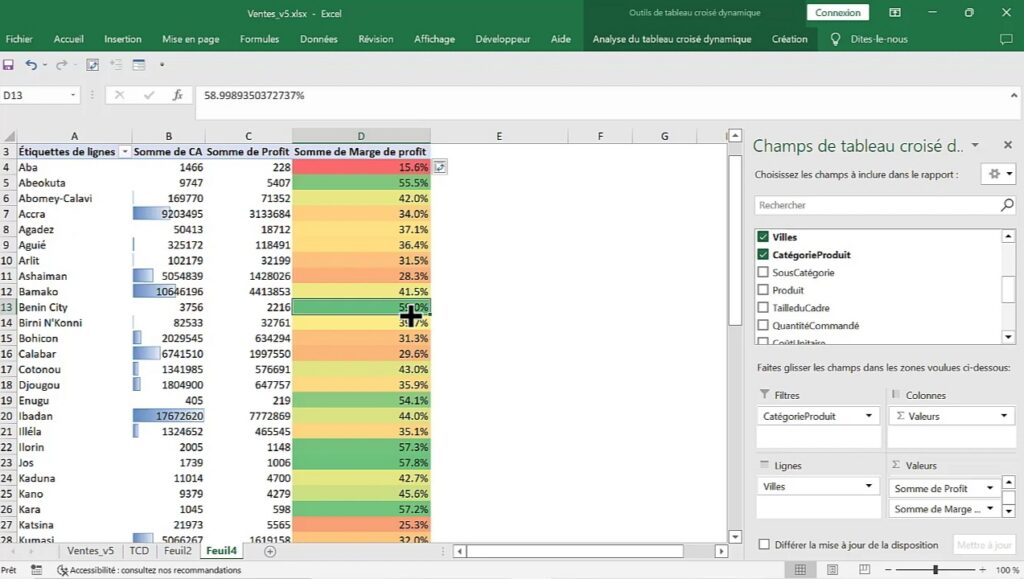Image resolution: width=1024 pixels, height=579 pixels.
Task: Click the Insert Function fx icon
Action: [178, 95]
